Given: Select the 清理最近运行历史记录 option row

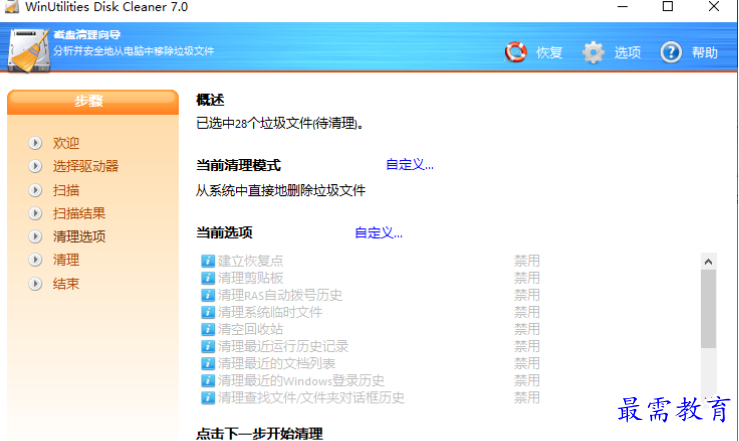Looking at the screenshot, I should point(370,346).
